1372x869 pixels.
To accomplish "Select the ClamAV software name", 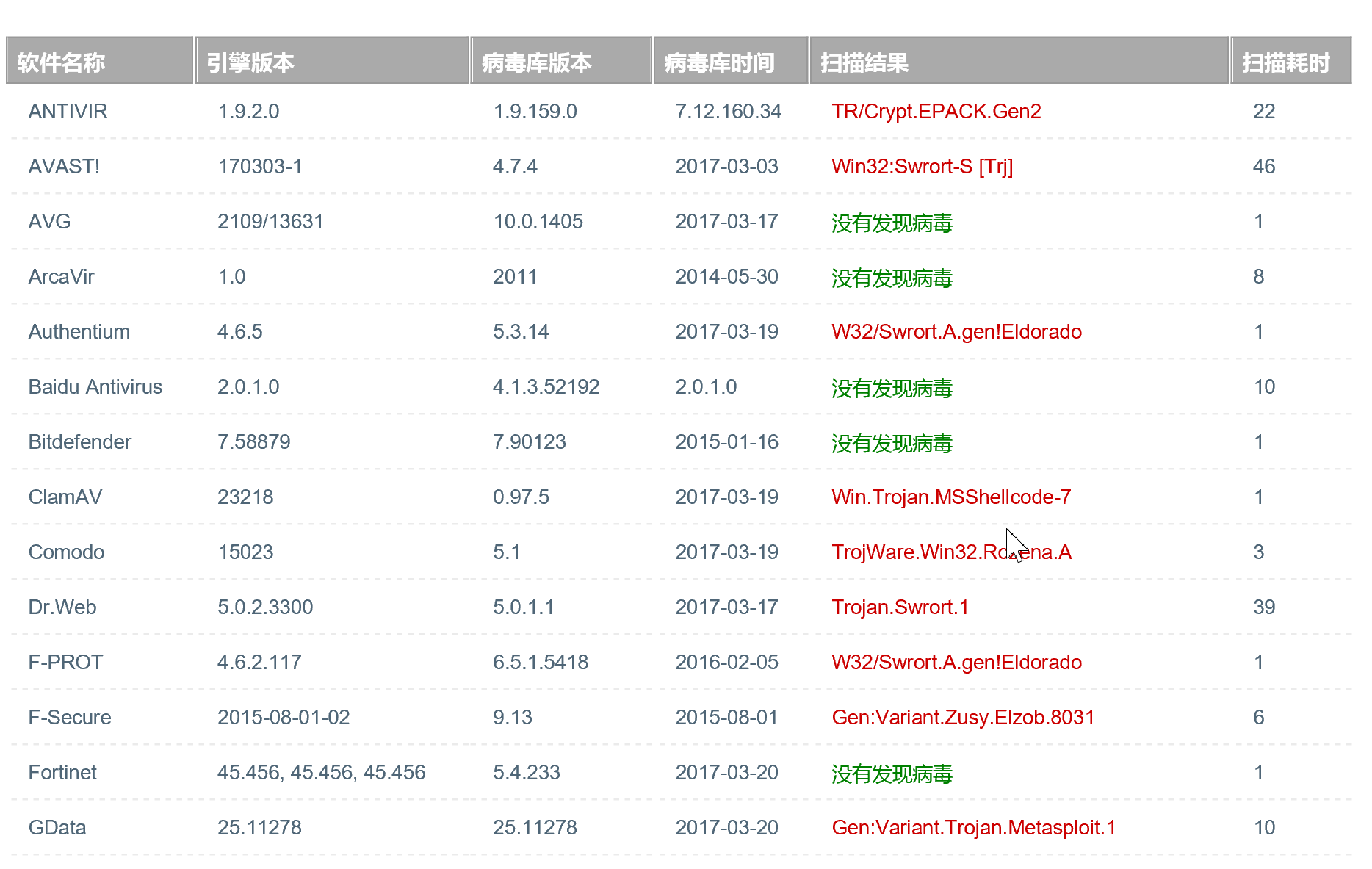I will coord(65,497).
